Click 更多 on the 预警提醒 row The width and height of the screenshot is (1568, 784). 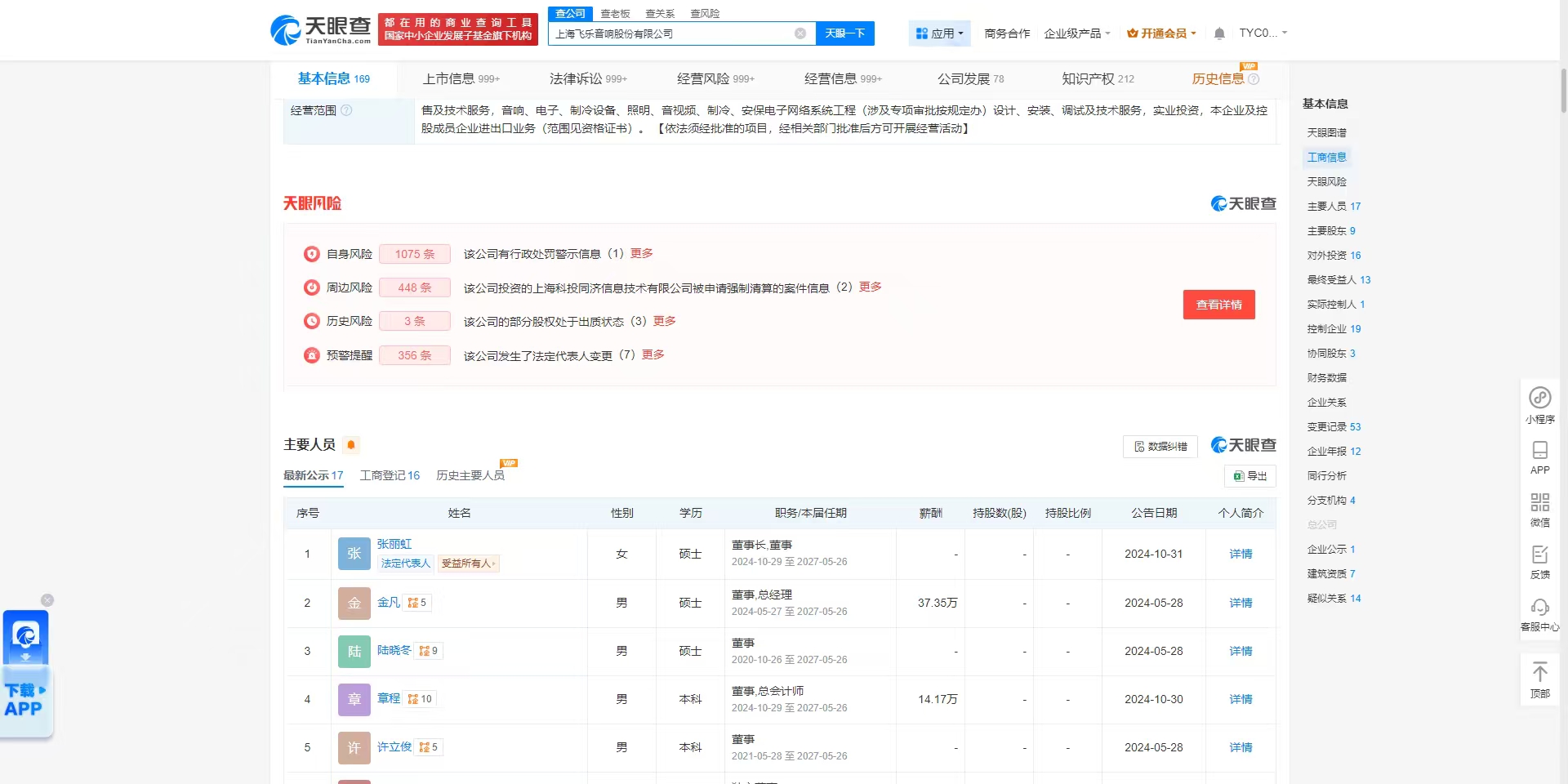pos(653,354)
